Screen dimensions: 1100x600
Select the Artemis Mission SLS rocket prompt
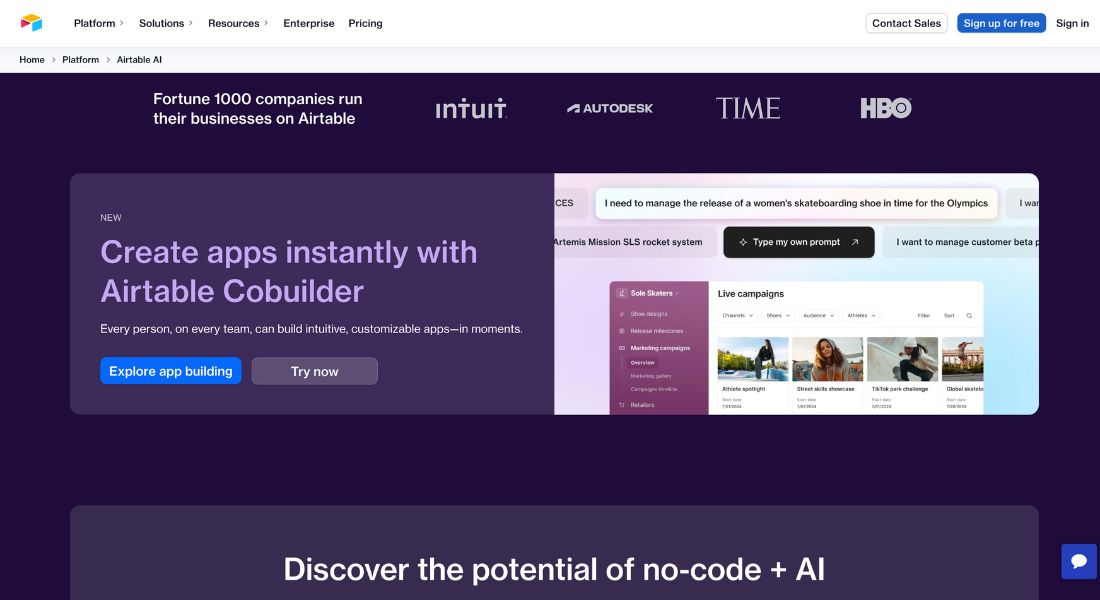tap(635, 242)
